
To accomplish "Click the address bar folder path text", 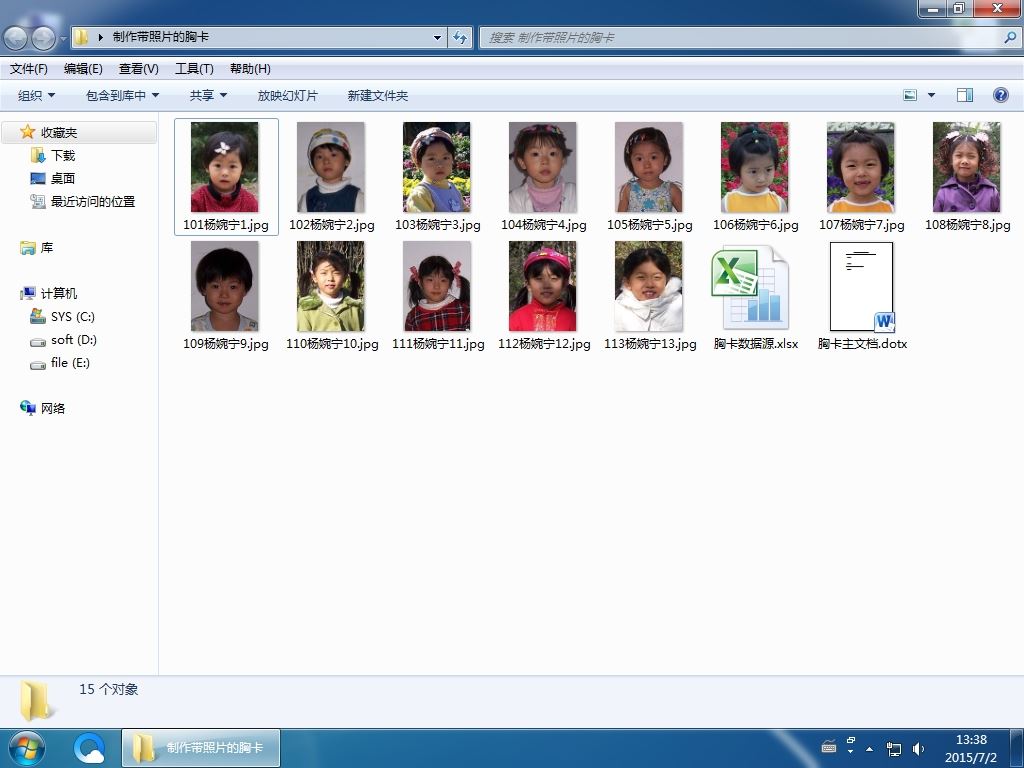I will (x=161, y=37).
